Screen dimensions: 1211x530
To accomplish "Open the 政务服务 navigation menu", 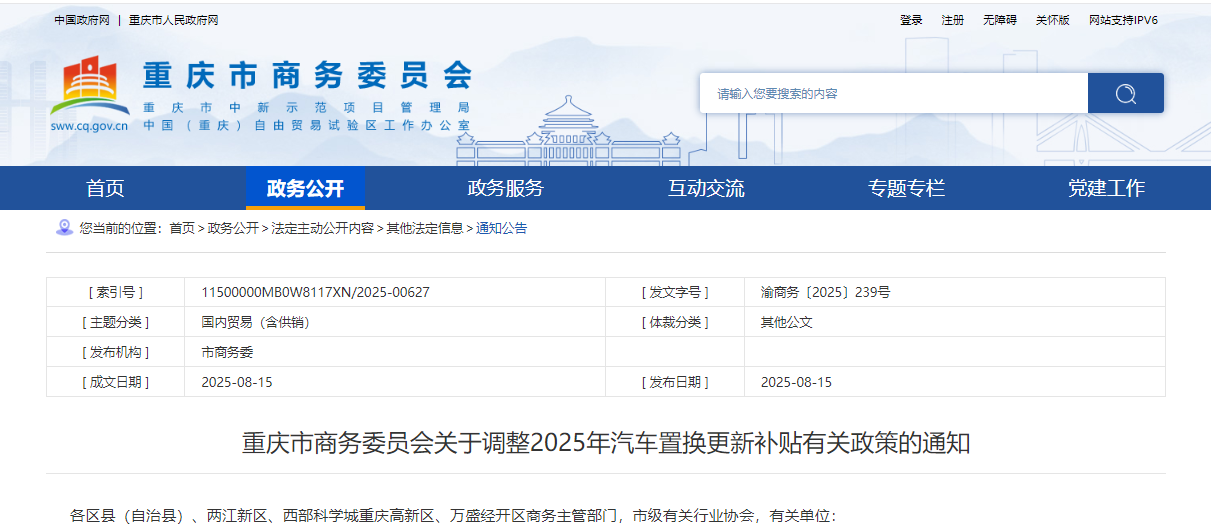I will pos(505,188).
